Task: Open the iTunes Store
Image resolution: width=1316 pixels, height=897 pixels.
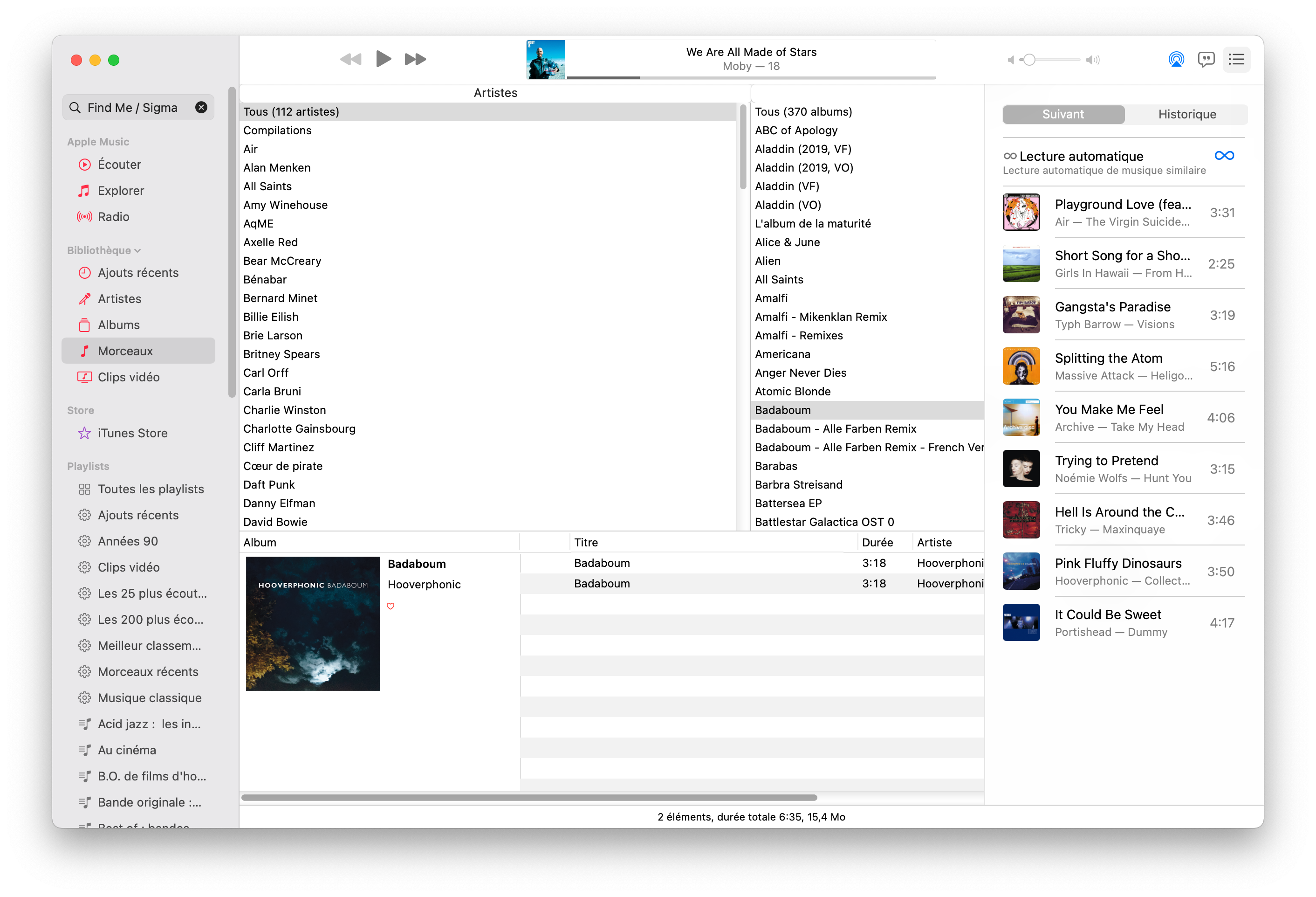Action: click(137, 433)
